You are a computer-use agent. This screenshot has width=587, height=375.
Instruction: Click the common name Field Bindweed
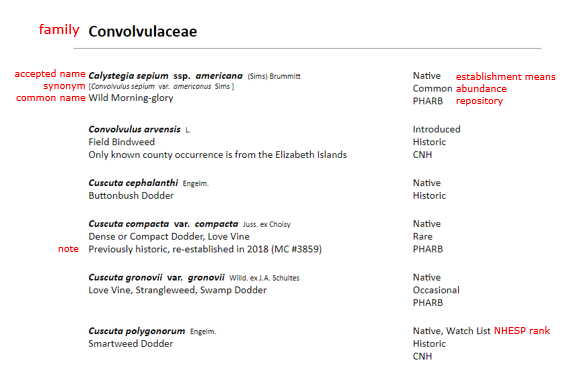point(122,142)
